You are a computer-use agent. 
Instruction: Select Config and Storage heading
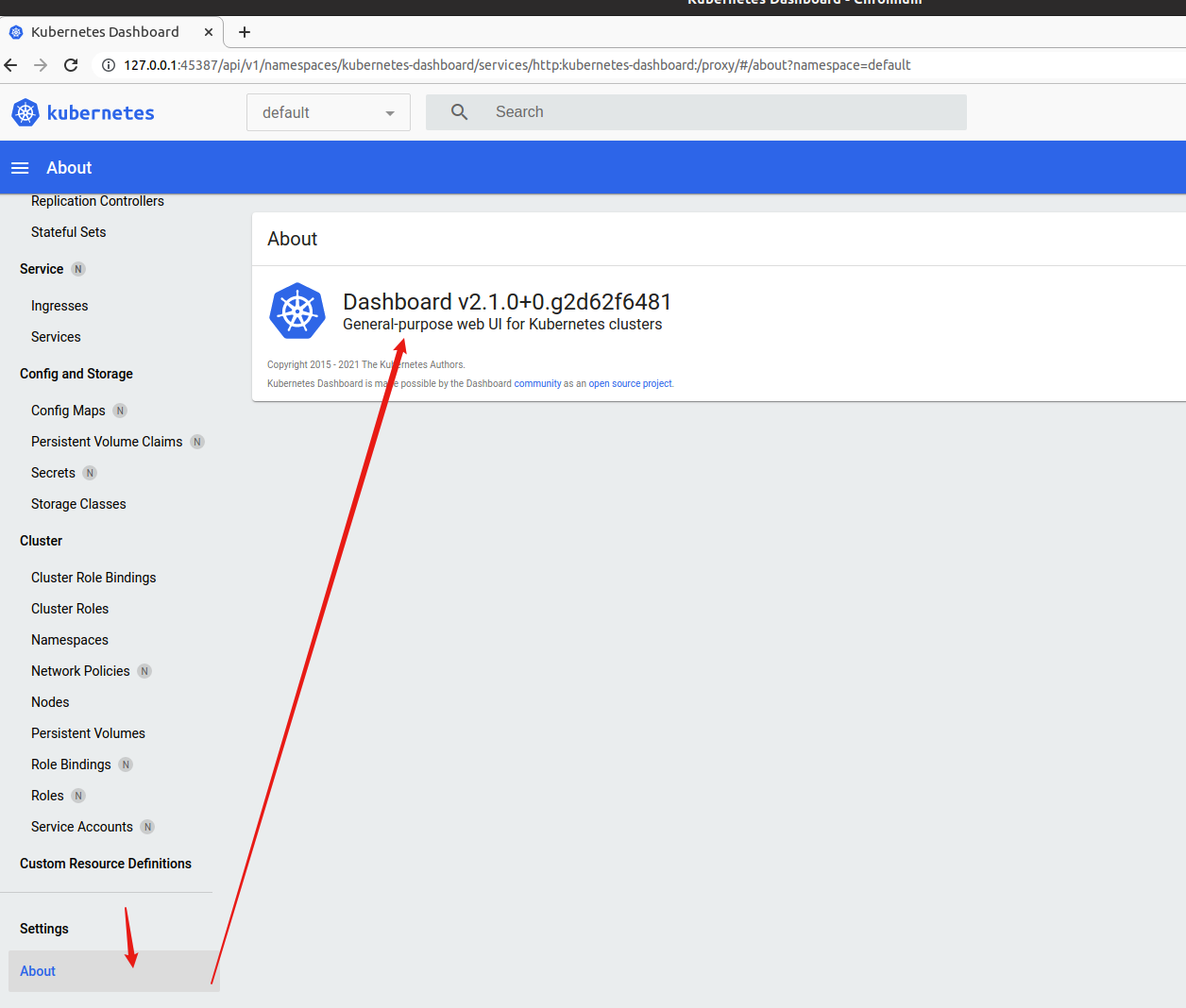coord(76,374)
